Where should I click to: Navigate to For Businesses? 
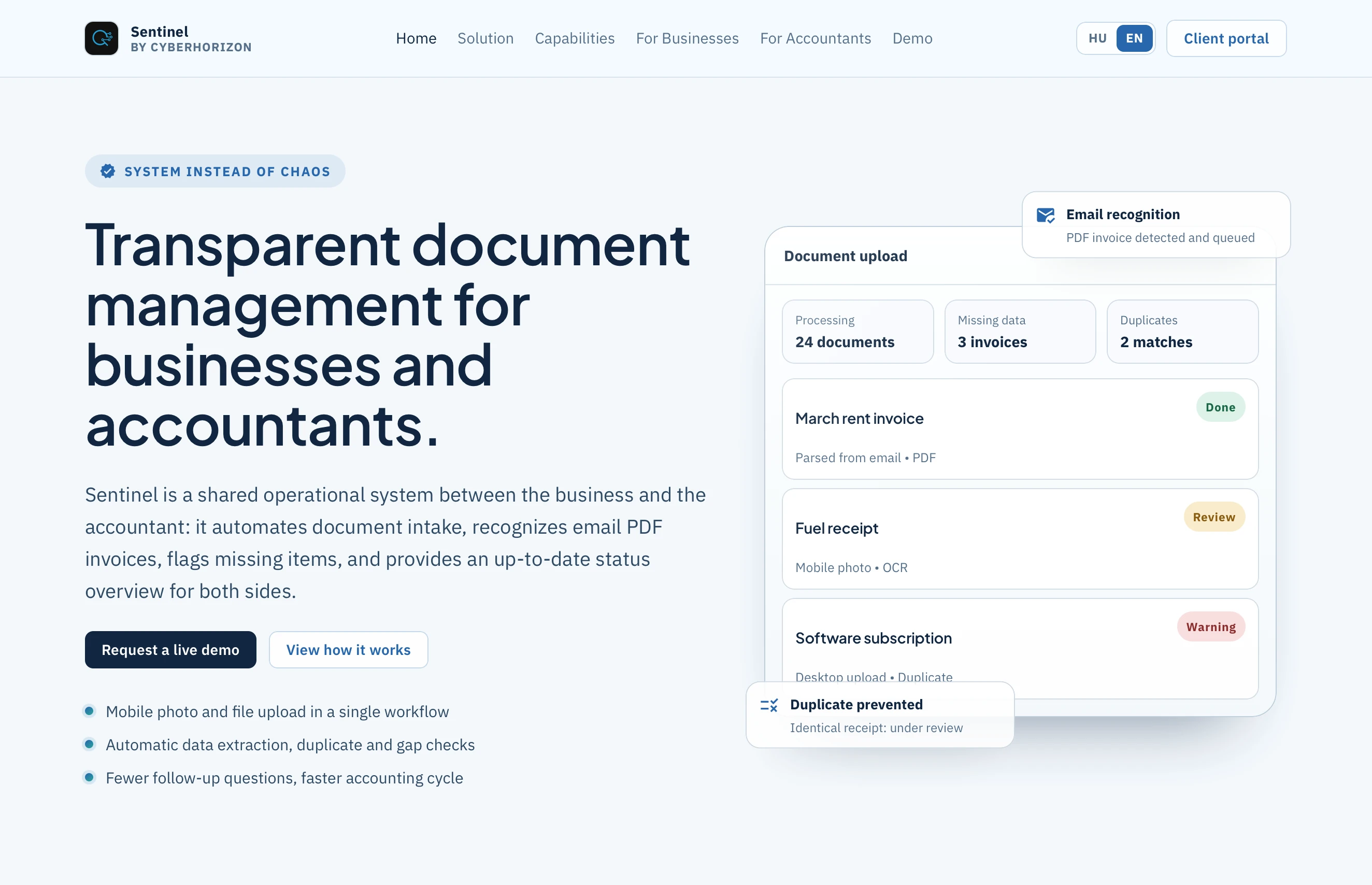tap(687, 38)
